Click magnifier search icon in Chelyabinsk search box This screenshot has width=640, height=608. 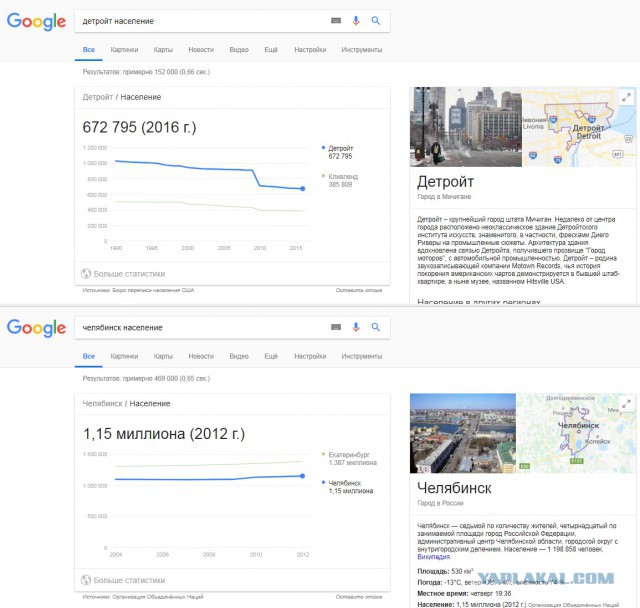[x=376, y=327]
